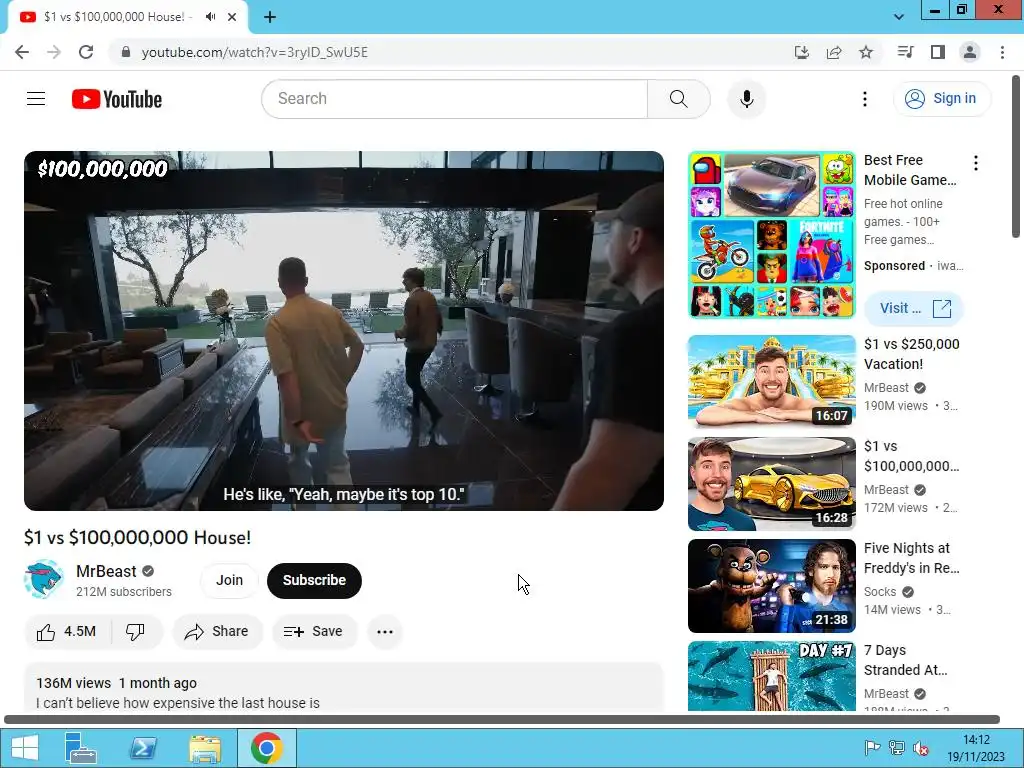Save the video to a playlist
Image resolution: width=1024 pixels, height=768 pixels.
pos(314,632)
